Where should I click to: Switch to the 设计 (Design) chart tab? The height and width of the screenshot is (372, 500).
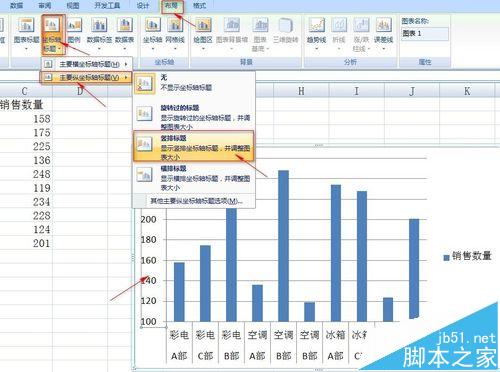[143, 5]
